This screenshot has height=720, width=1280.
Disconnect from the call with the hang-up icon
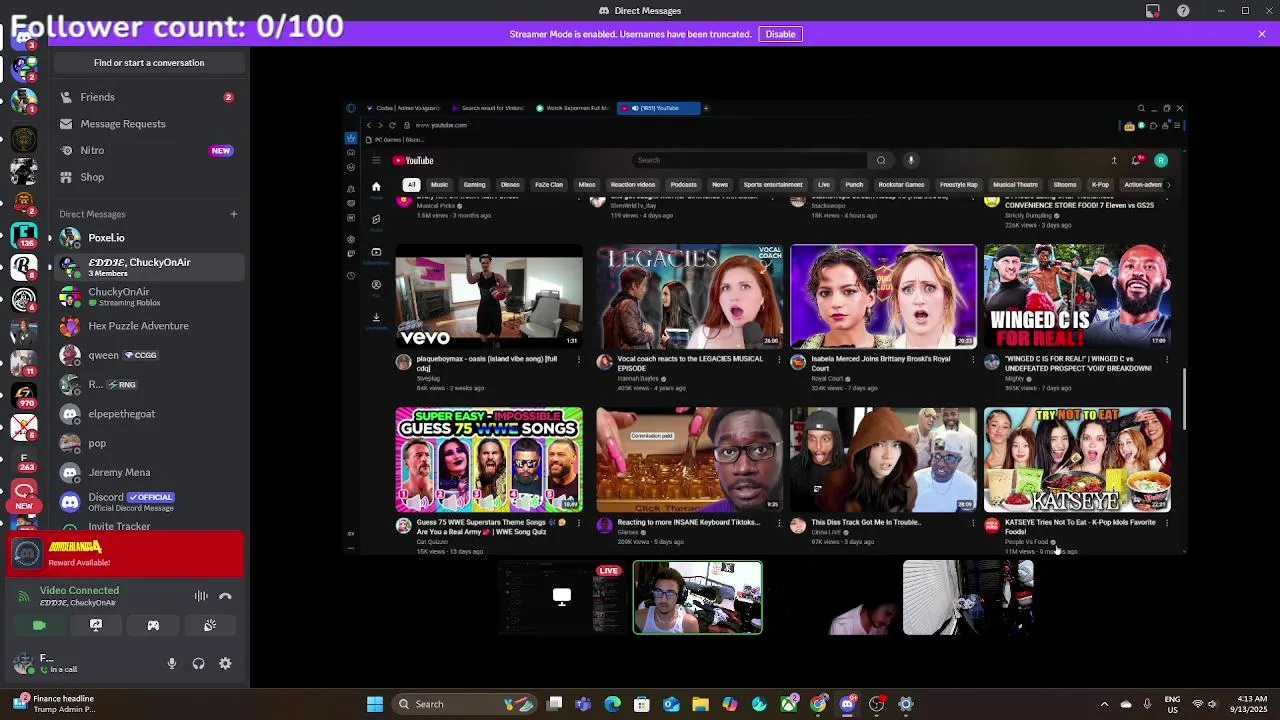(x=225, y=596)
